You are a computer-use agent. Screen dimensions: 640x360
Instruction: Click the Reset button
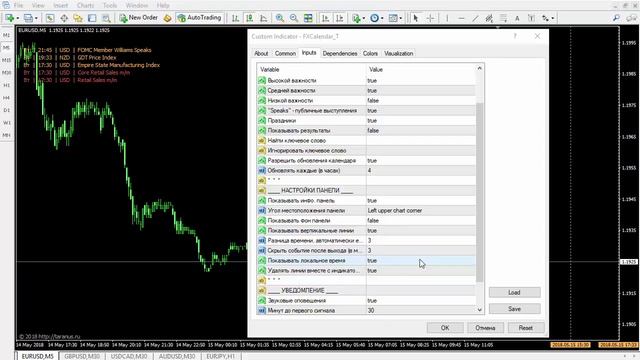pos(525,328)
